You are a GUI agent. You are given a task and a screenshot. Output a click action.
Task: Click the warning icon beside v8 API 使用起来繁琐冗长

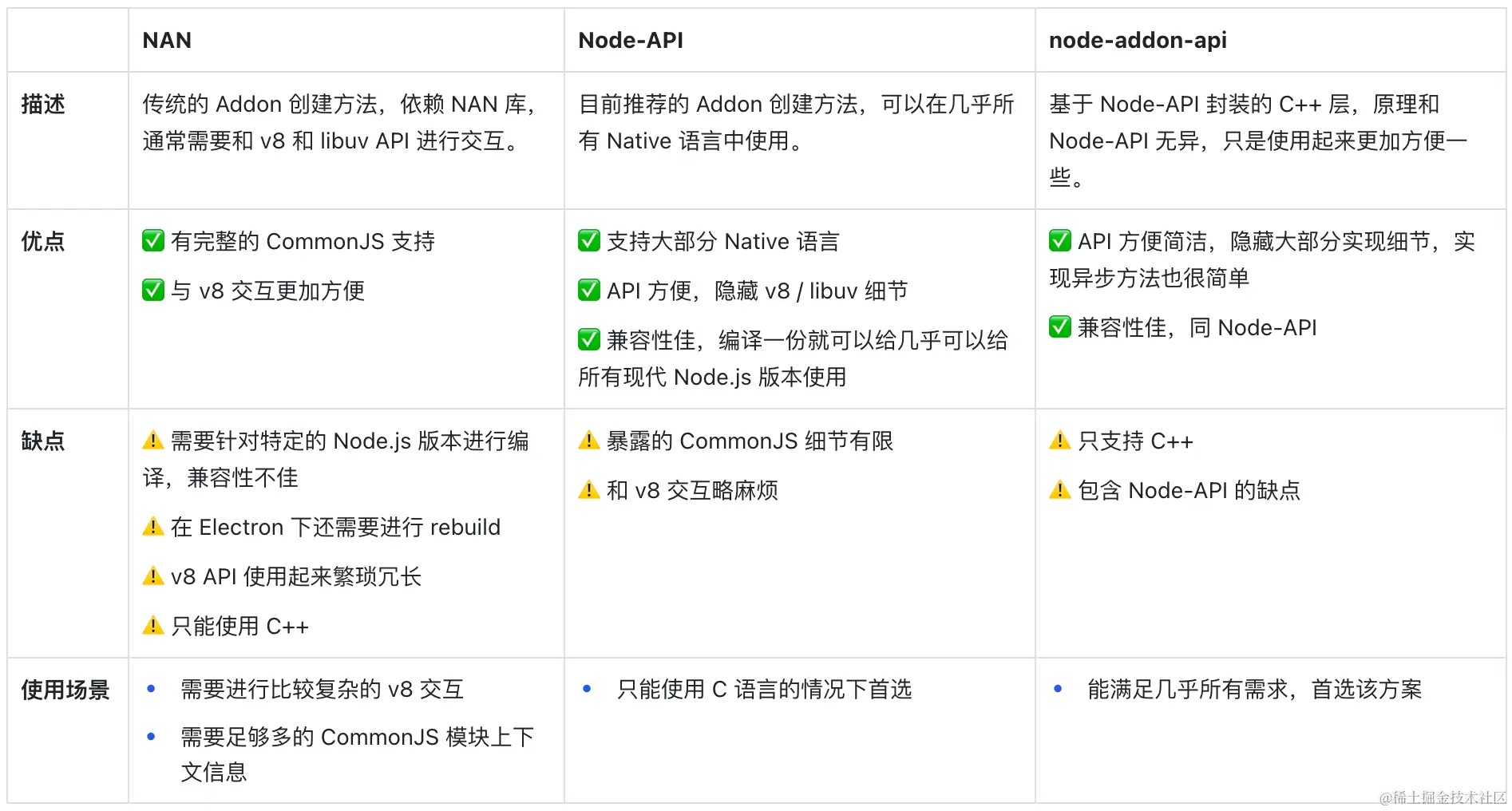(153, 576)
